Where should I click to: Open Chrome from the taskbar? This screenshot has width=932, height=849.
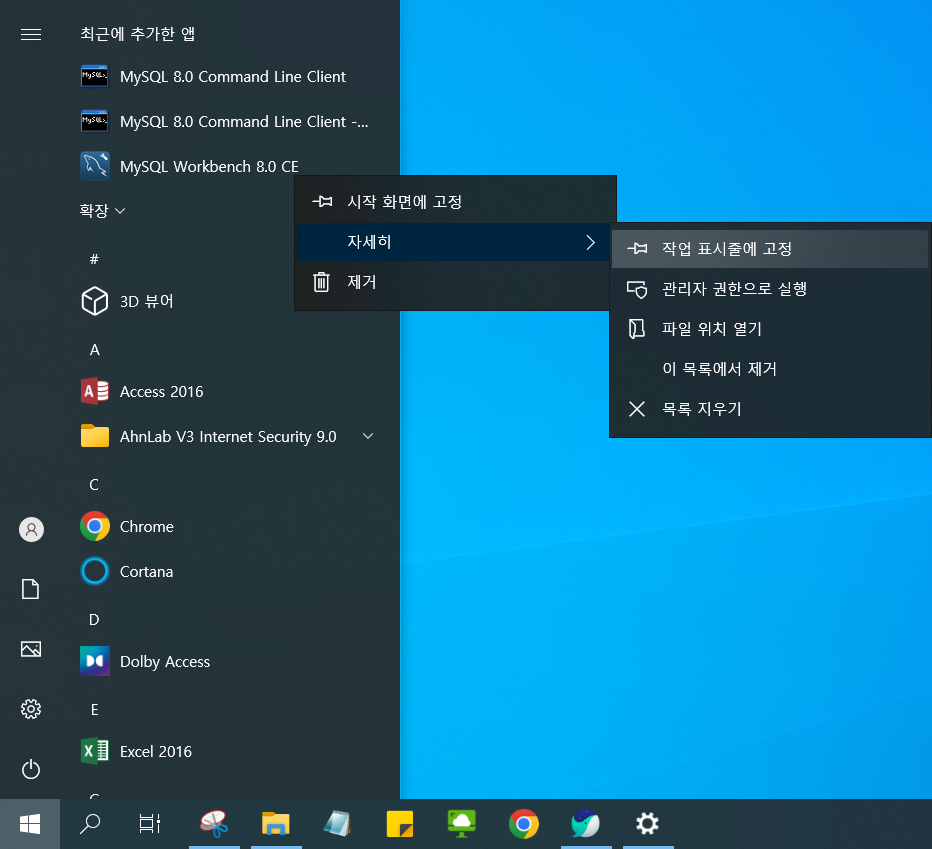pyautogui.click(x=524, y=824)
